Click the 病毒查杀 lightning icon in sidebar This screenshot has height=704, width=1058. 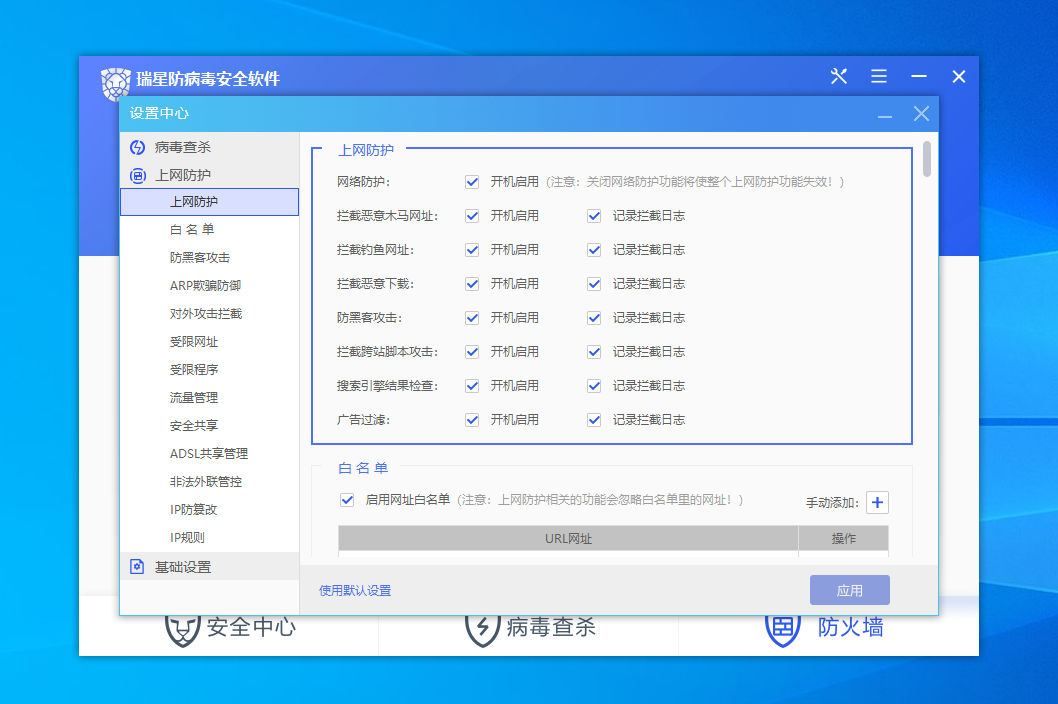138,147
